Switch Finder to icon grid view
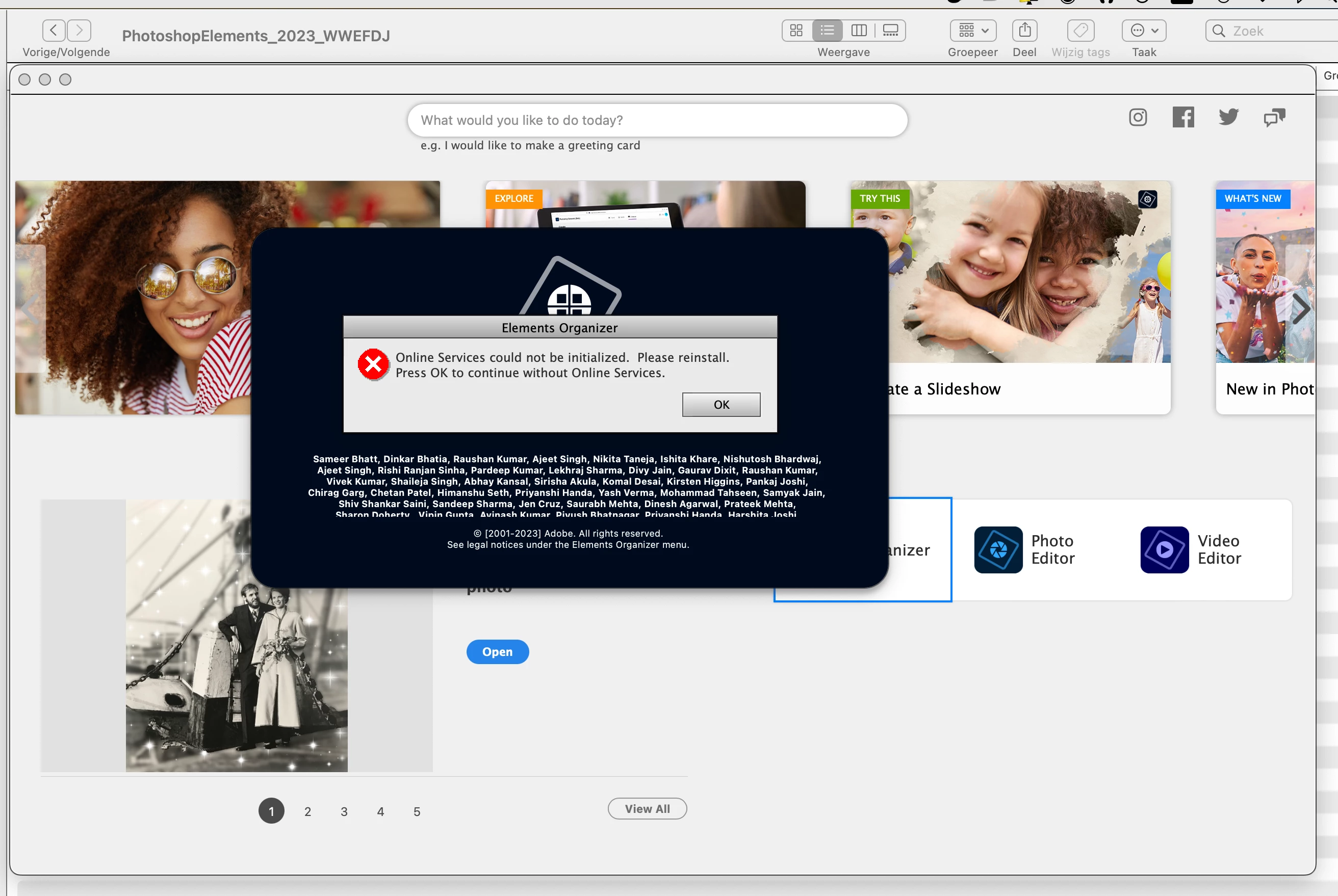The width and height of the screenshot is (1338, 896). point(796,30)
